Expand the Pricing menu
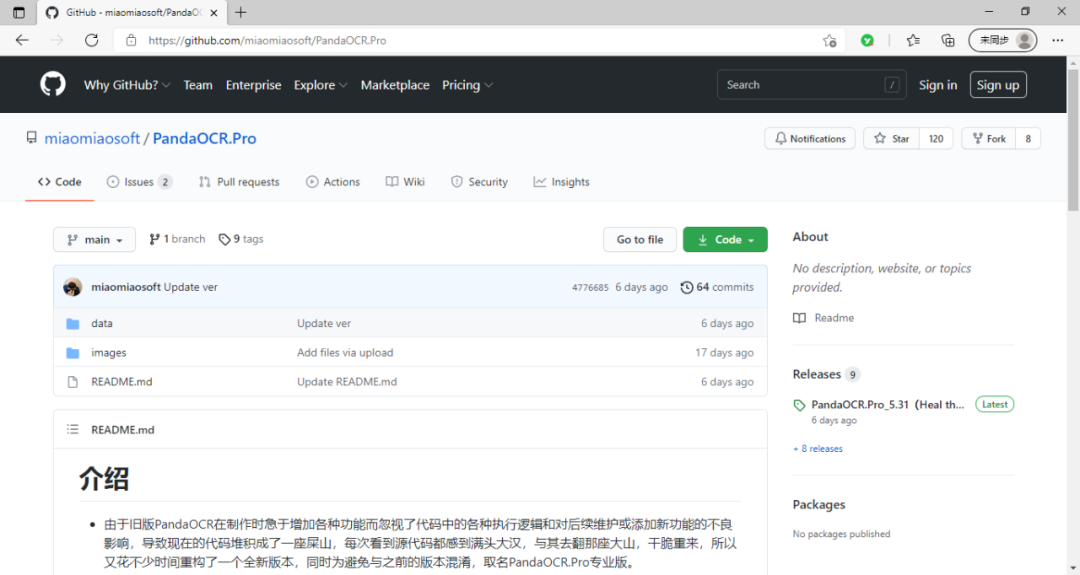Image resolution: width=1080 pixels, height=575 pixels. tap(467, 85)
